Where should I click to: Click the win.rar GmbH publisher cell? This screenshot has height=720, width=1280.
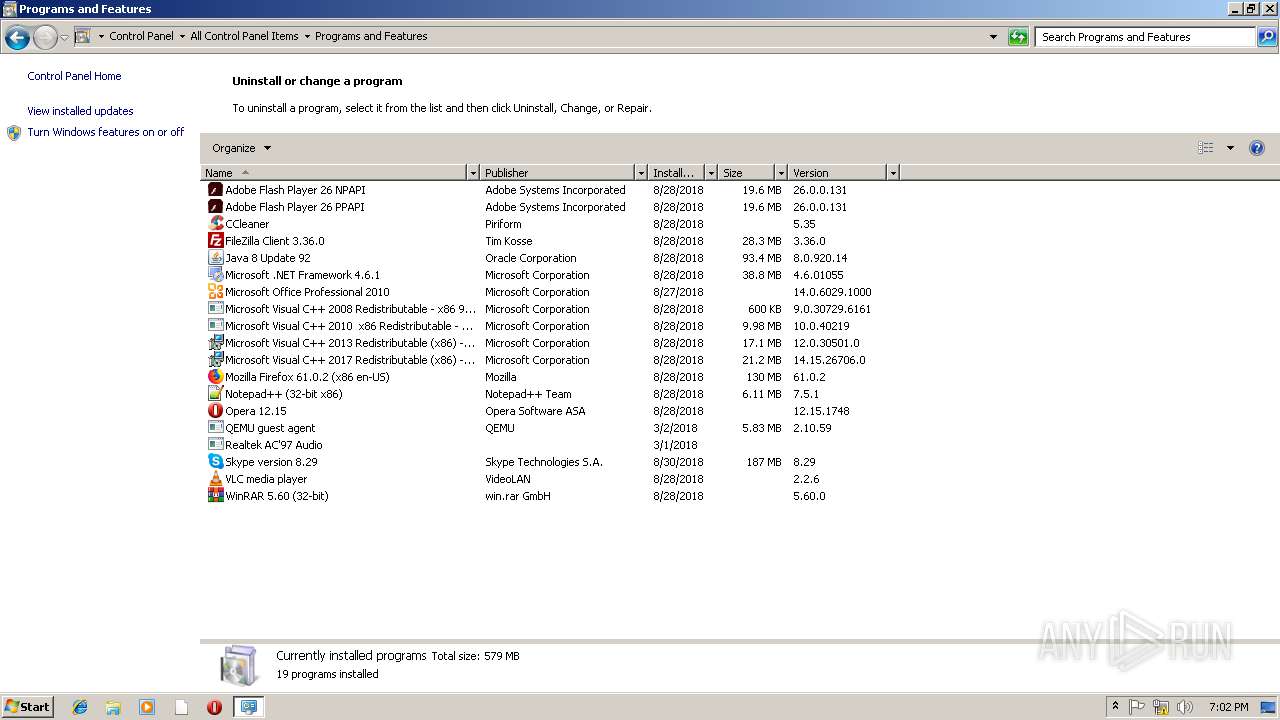[x=518, y=496]
